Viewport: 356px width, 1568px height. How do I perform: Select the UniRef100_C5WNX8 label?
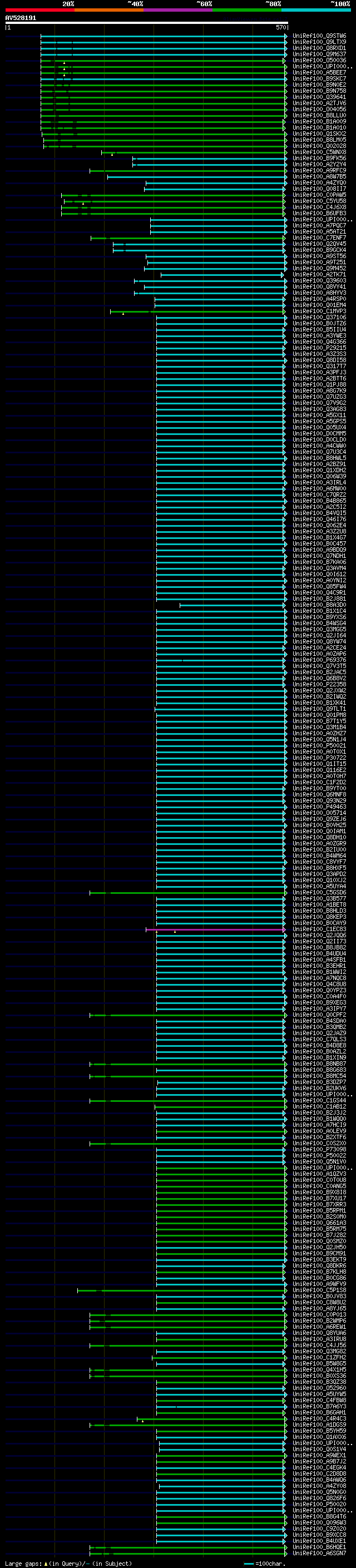319,152
